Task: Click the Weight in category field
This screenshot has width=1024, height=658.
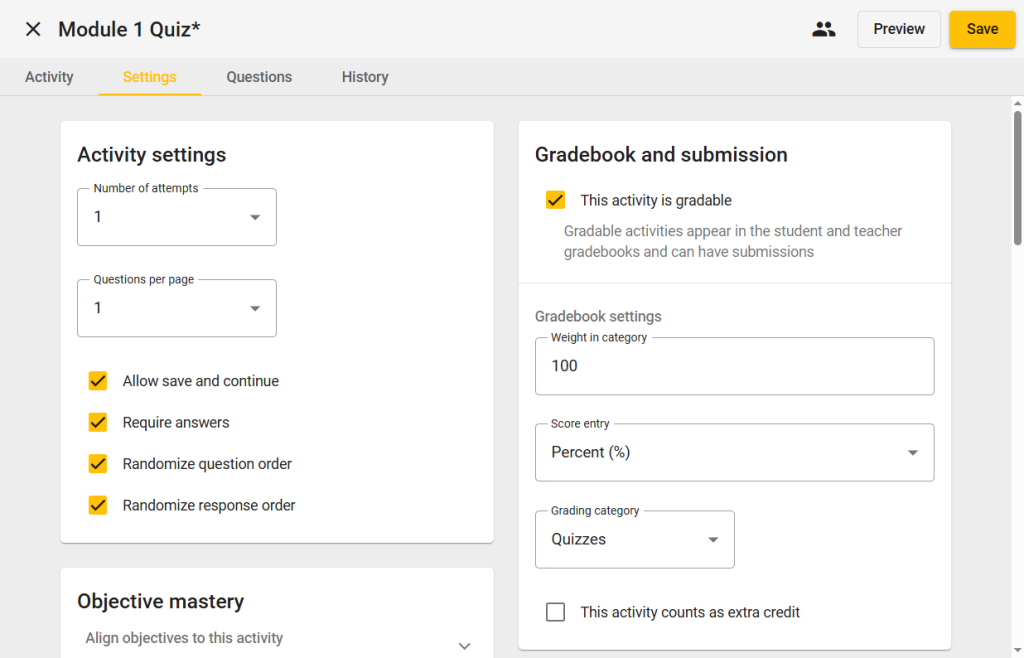Action: coord(734,366)
